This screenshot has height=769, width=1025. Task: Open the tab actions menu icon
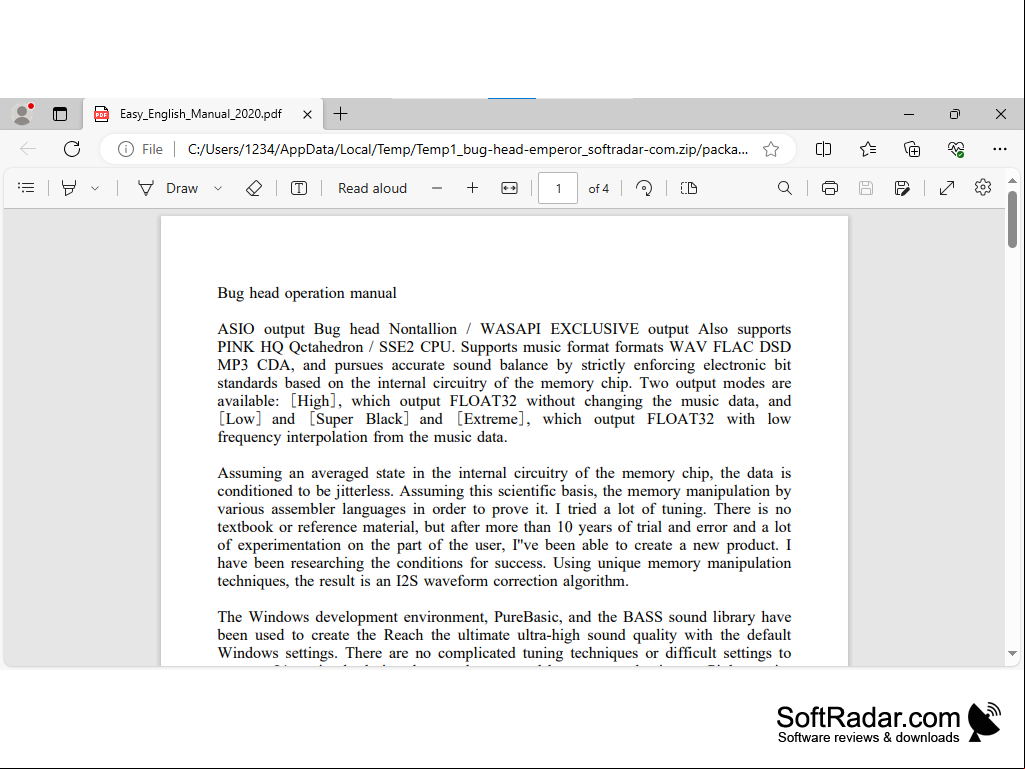(60, 114)
